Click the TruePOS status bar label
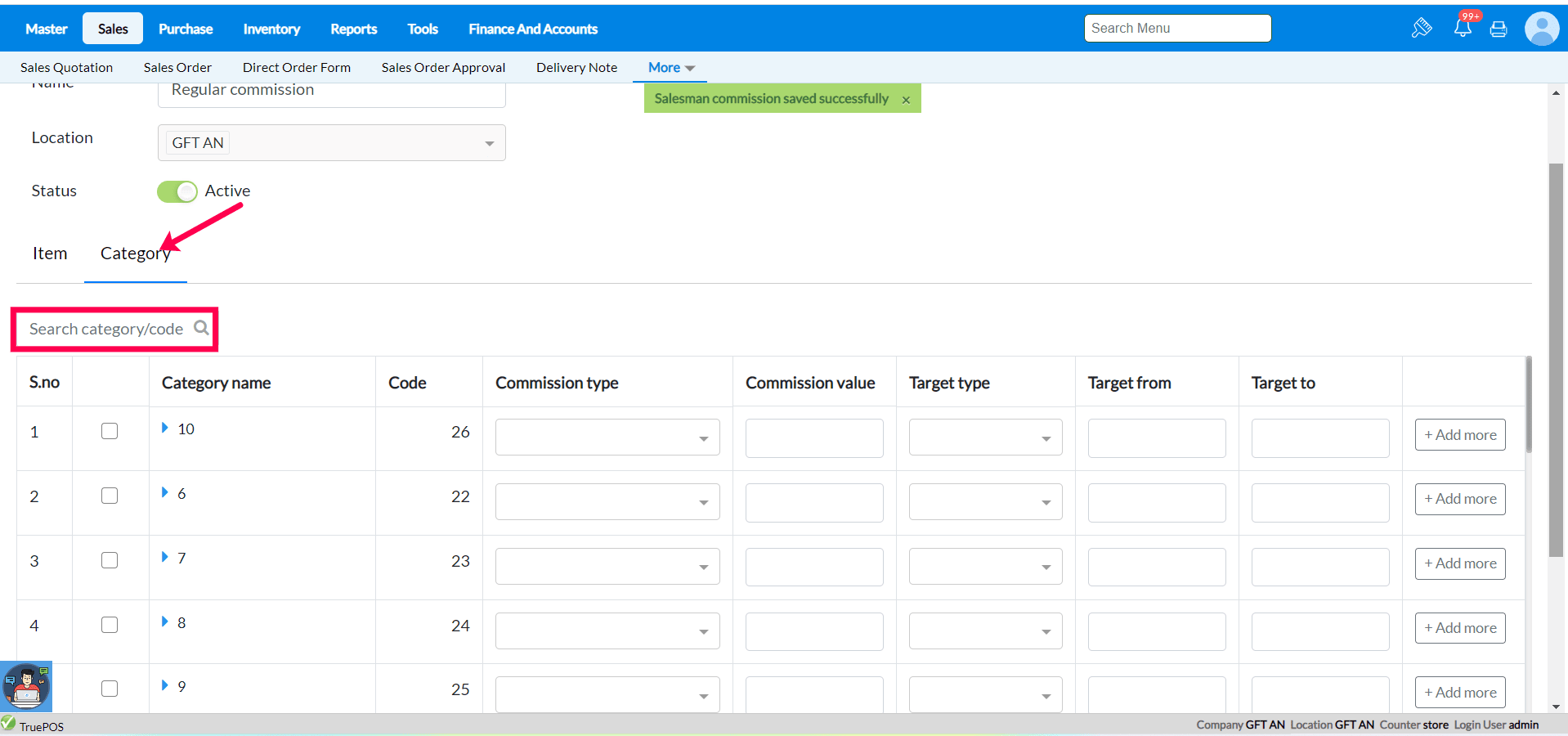 42,726
